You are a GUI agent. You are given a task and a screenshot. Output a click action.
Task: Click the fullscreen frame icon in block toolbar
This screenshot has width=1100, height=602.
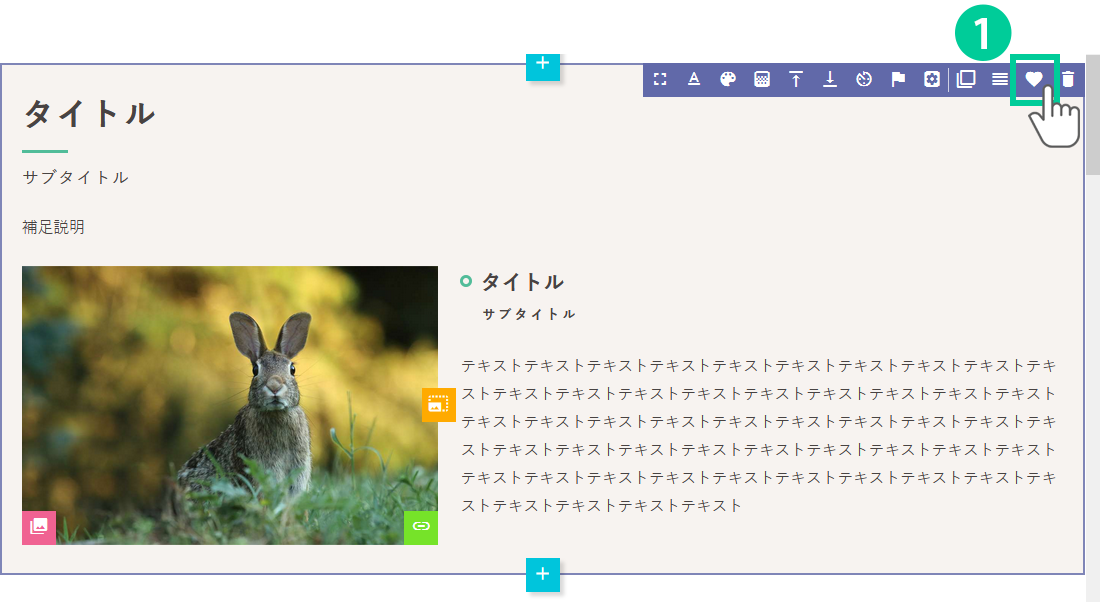pos(660,80)
